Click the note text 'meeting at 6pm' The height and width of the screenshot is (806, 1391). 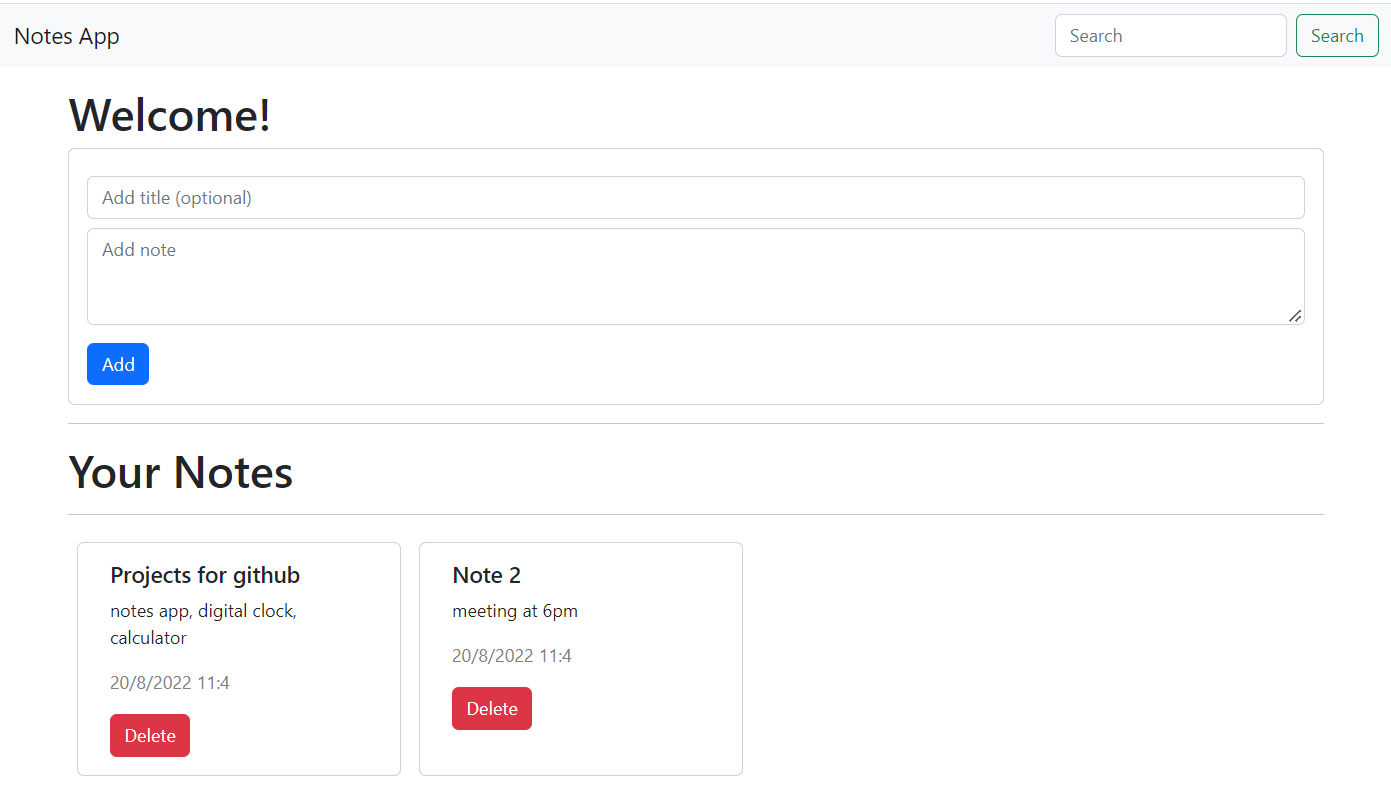coord(515,610)
